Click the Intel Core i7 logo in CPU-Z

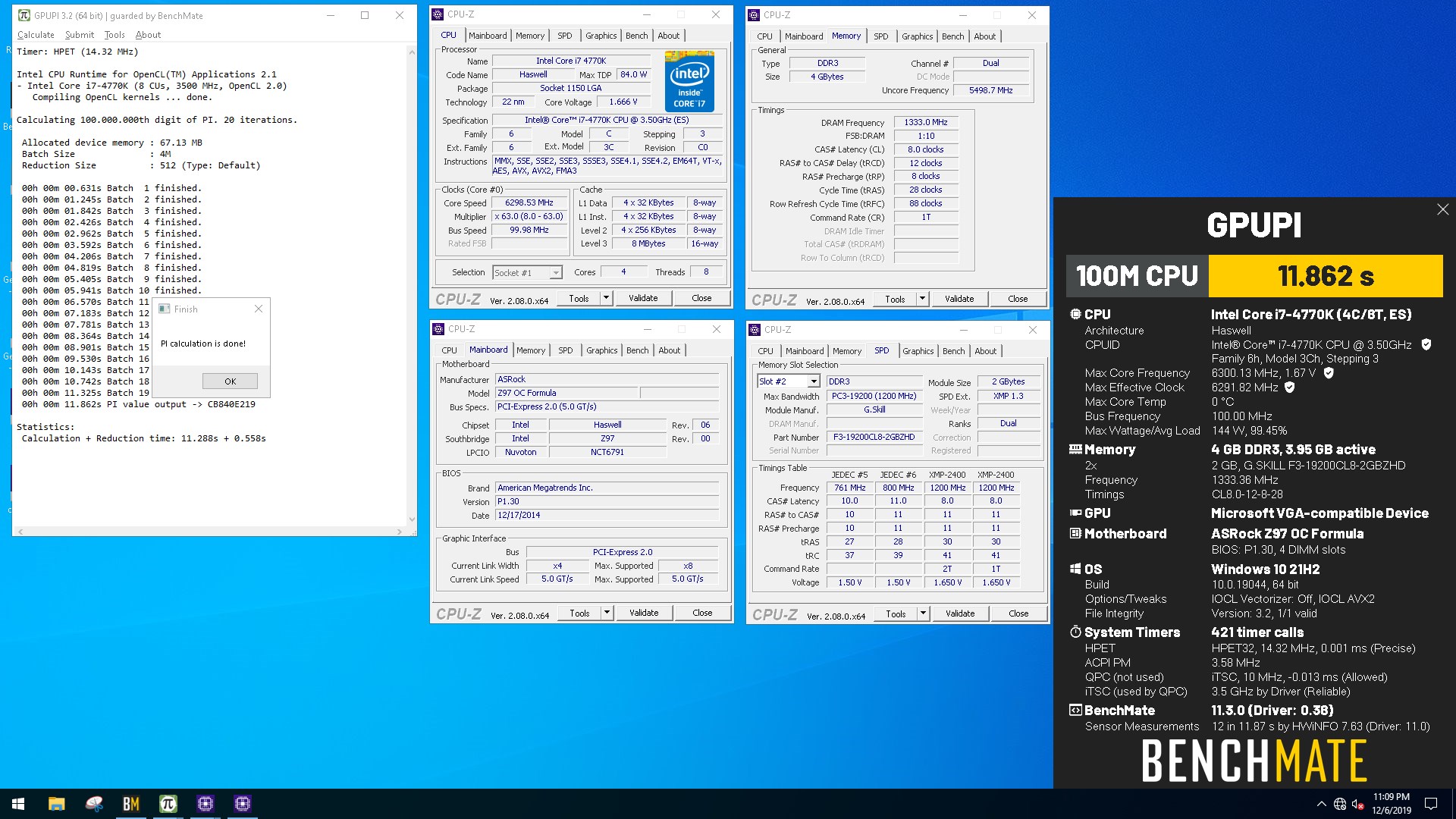[x=689, y=81]
